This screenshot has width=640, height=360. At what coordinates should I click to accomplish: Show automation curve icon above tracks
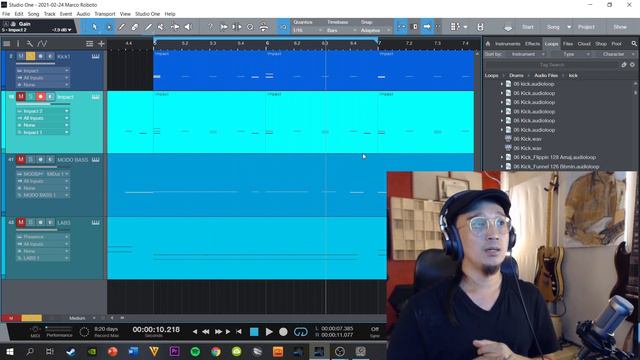tap(42, 44)
